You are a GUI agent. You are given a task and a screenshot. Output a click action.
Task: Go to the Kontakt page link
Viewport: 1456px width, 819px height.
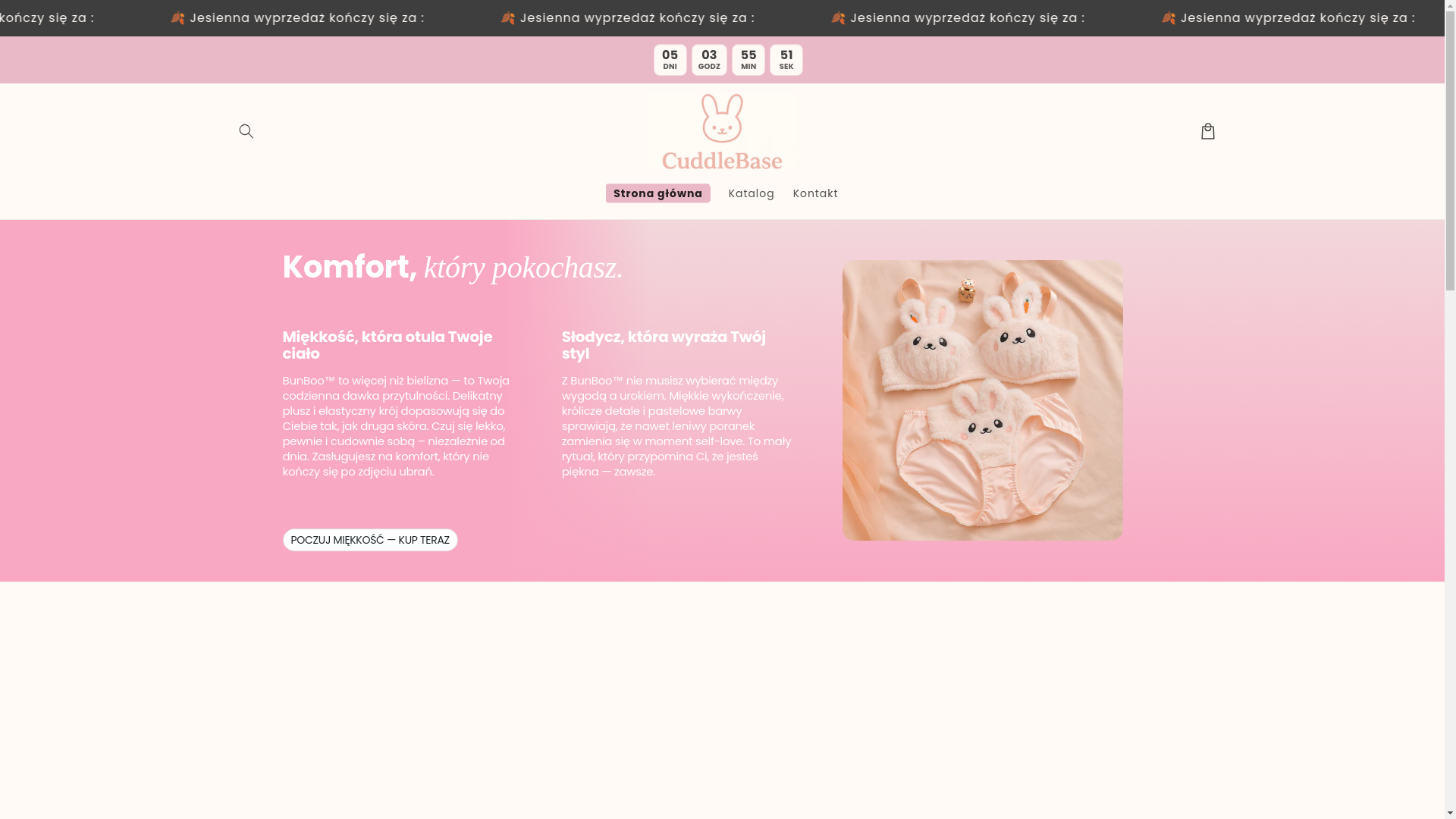point(815,193)
